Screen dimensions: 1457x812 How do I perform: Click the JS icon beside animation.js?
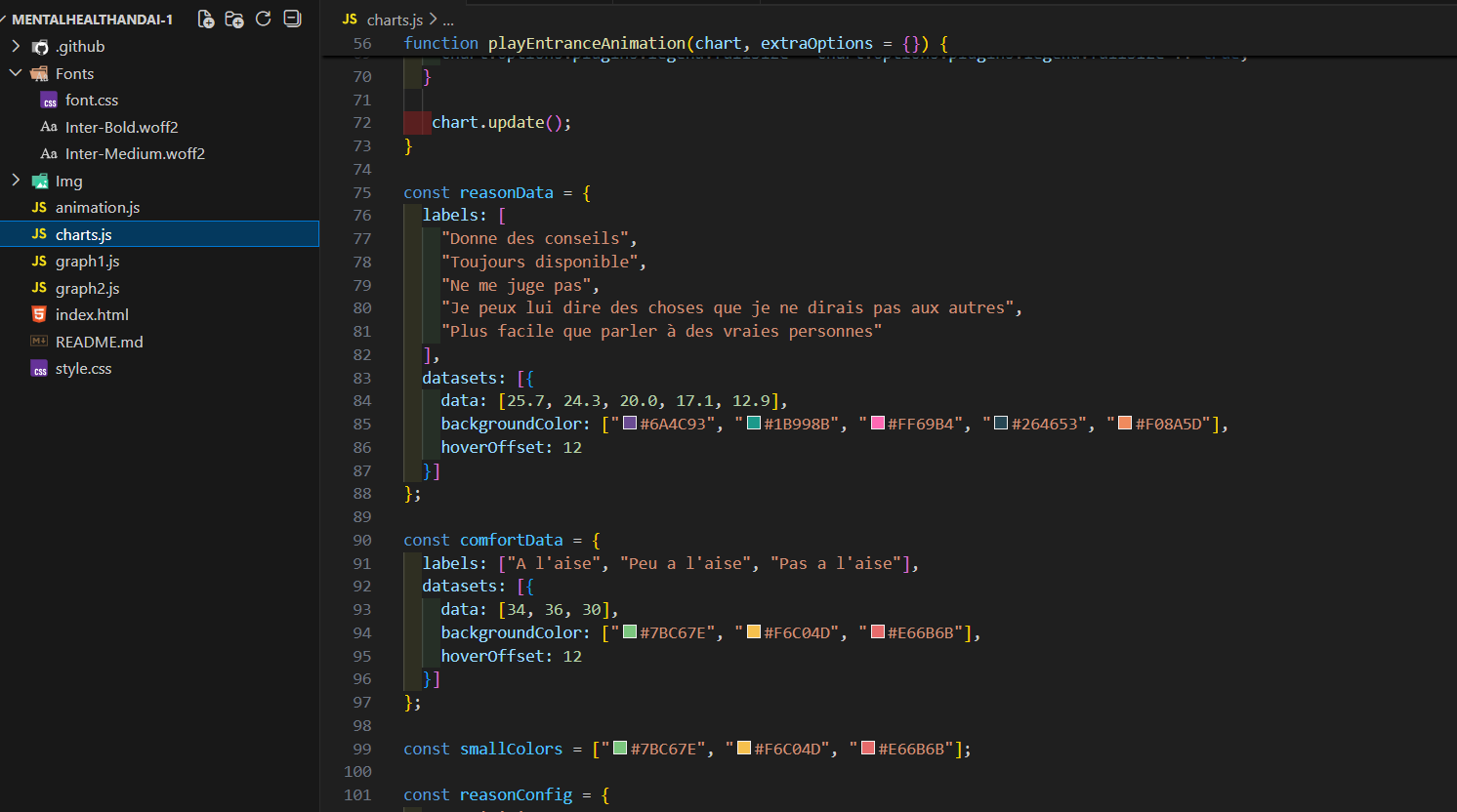[39, 208]
